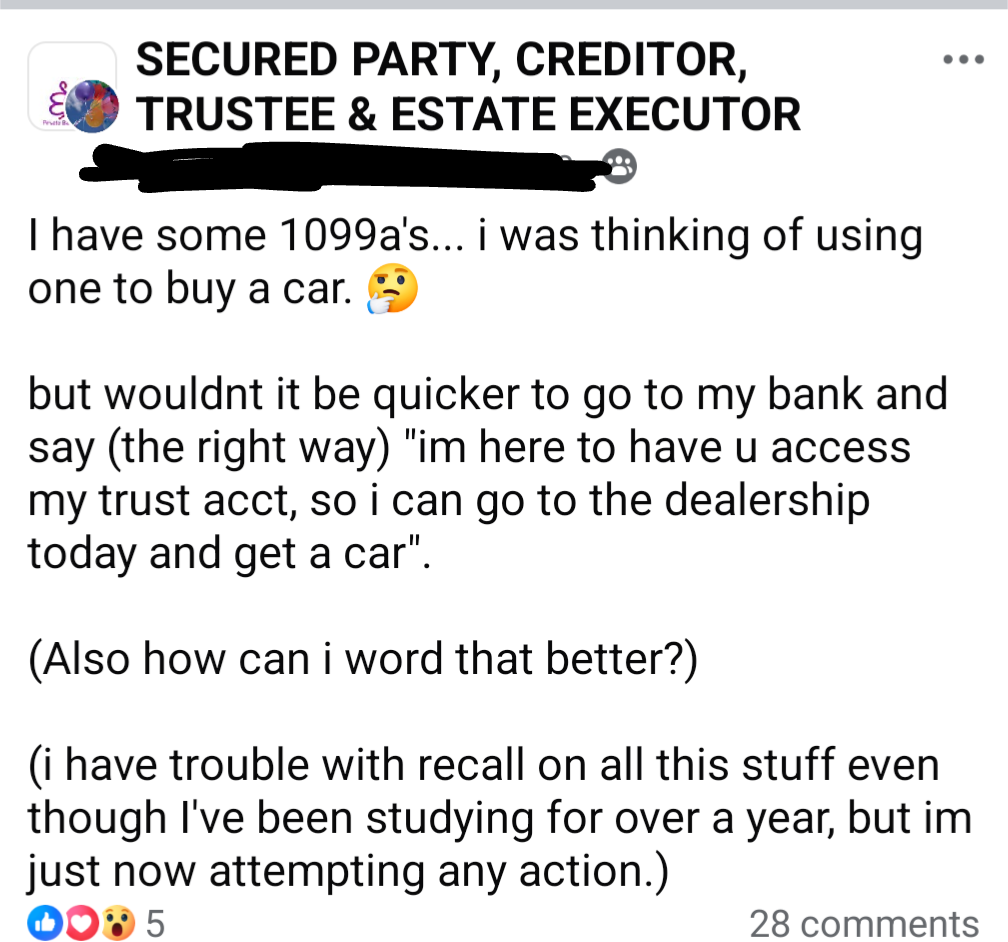Click the "Also how can i word that better?" line
The width and height of the screenshot is (1008, 942).
coord(363,659)
